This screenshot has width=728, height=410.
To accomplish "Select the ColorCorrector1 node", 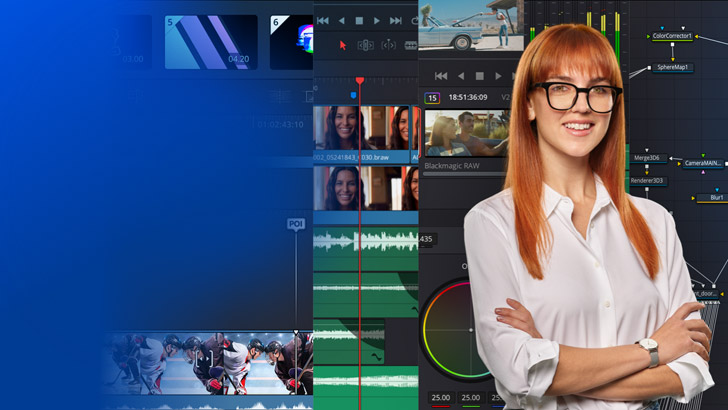I will click(x=672, y=36).
